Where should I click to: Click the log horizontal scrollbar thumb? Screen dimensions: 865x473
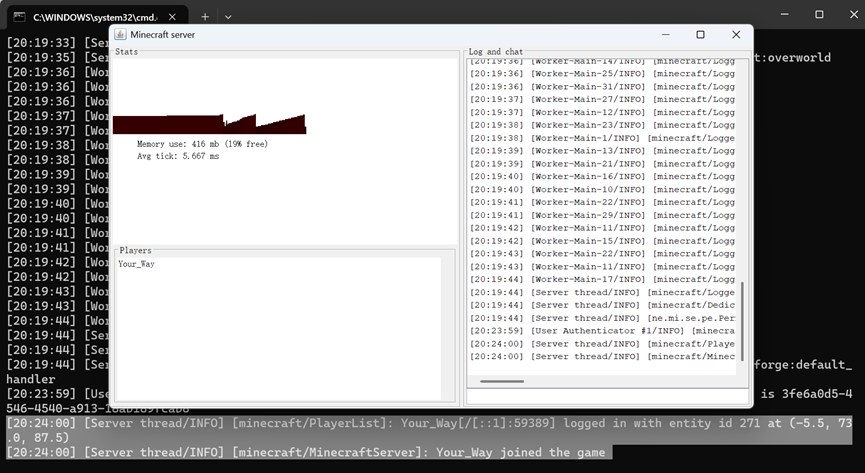click(502, 381)
